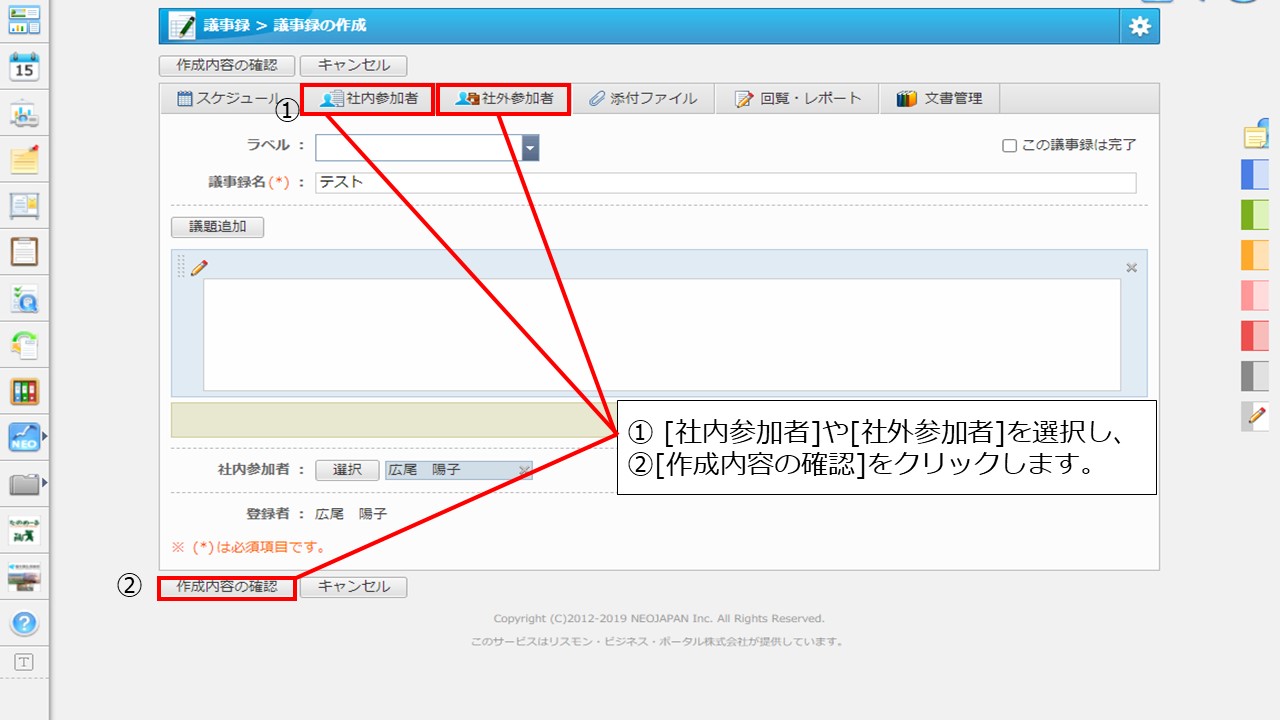Open the green circular arrow document icon
The width and height of the screenshot is (1280, 720).
[24, 344]
